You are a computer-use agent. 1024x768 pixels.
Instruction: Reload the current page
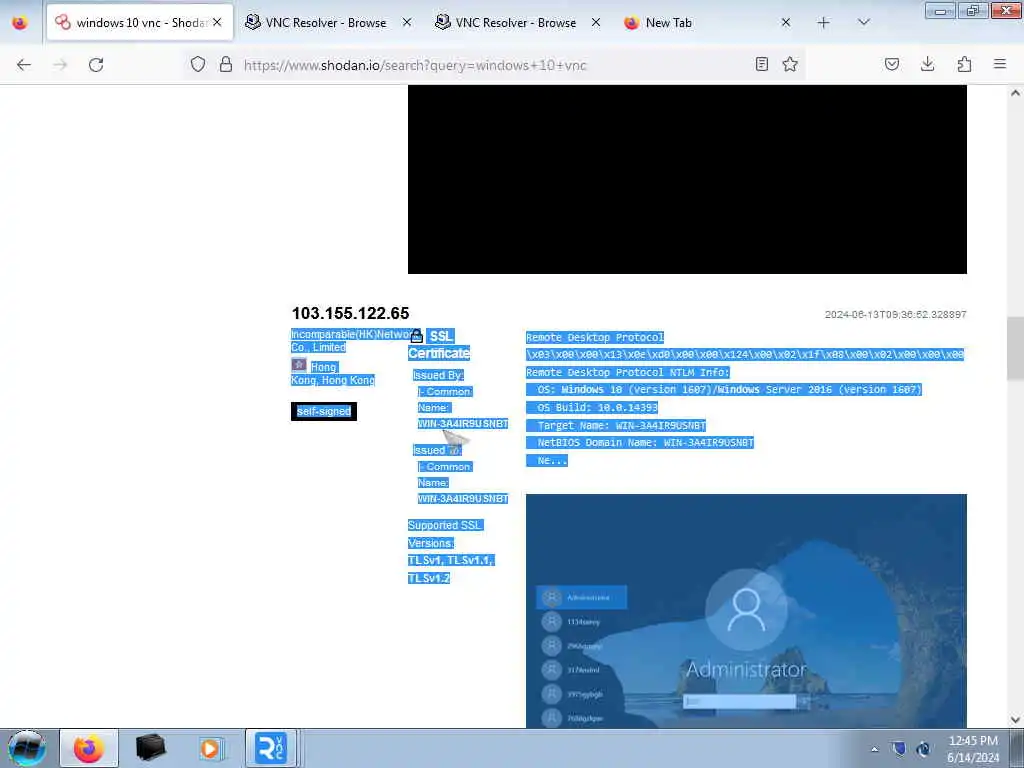pyautogui.click(x=96, y=65)
